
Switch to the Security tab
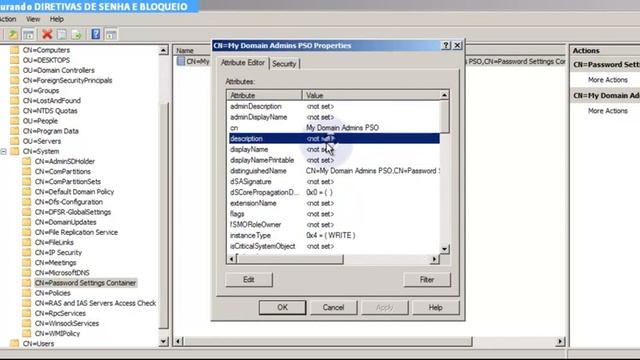point(284,64)
